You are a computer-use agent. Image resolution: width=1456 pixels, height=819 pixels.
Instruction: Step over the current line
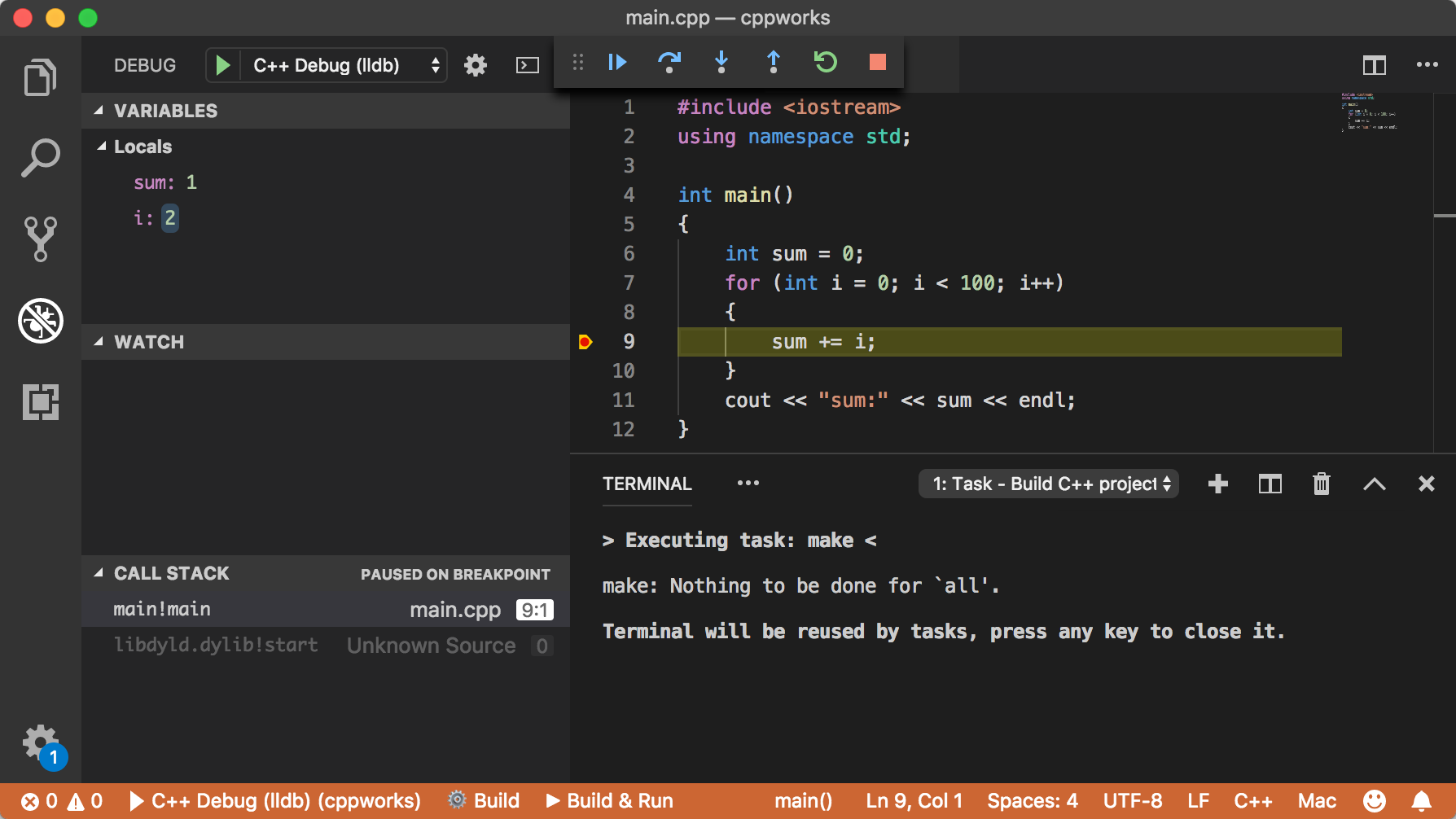(669, 62)
